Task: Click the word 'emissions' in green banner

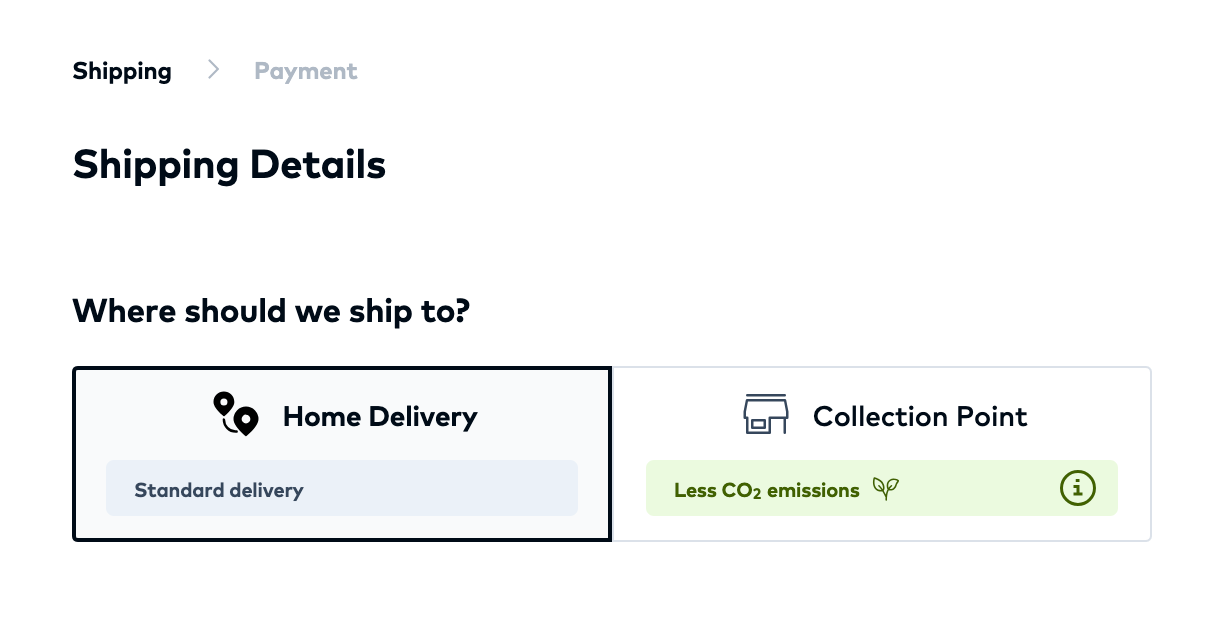Action: pyautogui.click(x=813, y=490)
